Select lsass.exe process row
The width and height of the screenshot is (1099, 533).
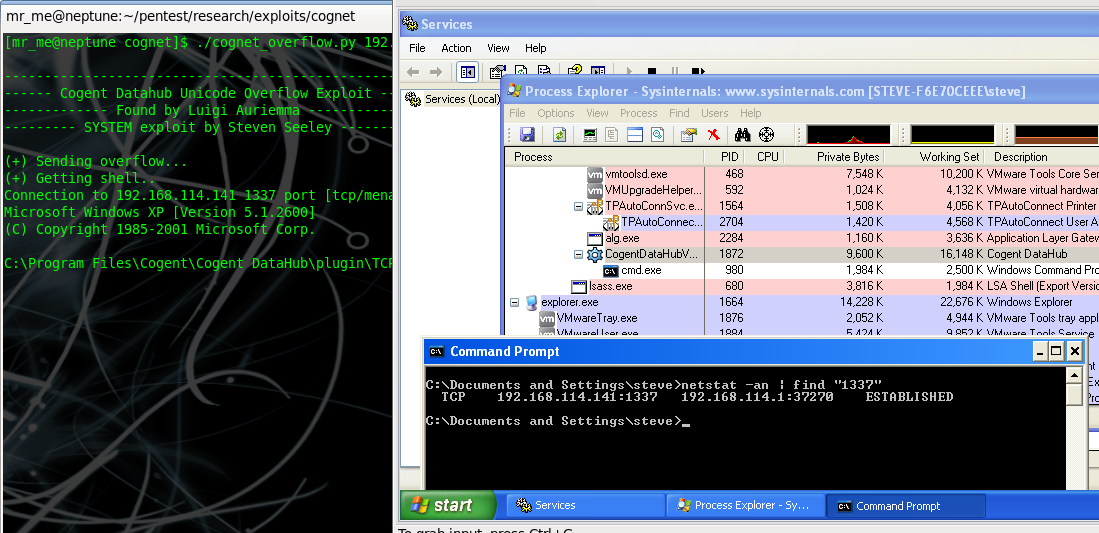point(802,286)
